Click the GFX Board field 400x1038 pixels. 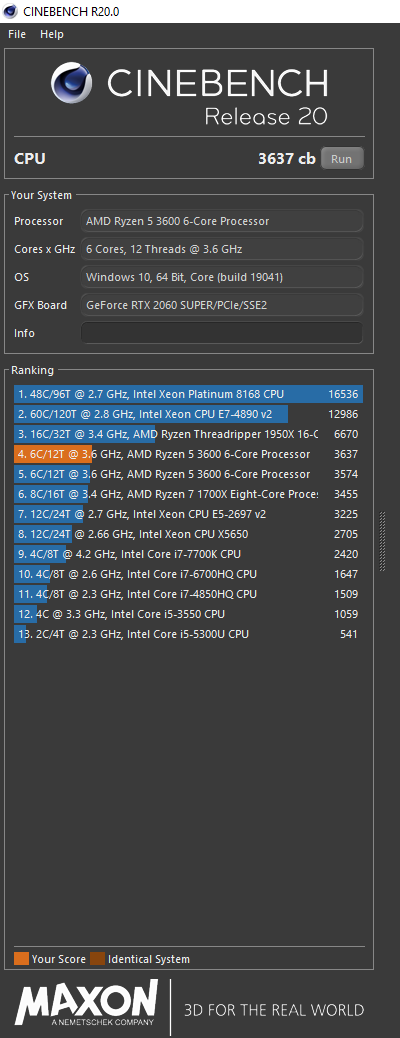[x=222, y=305]
